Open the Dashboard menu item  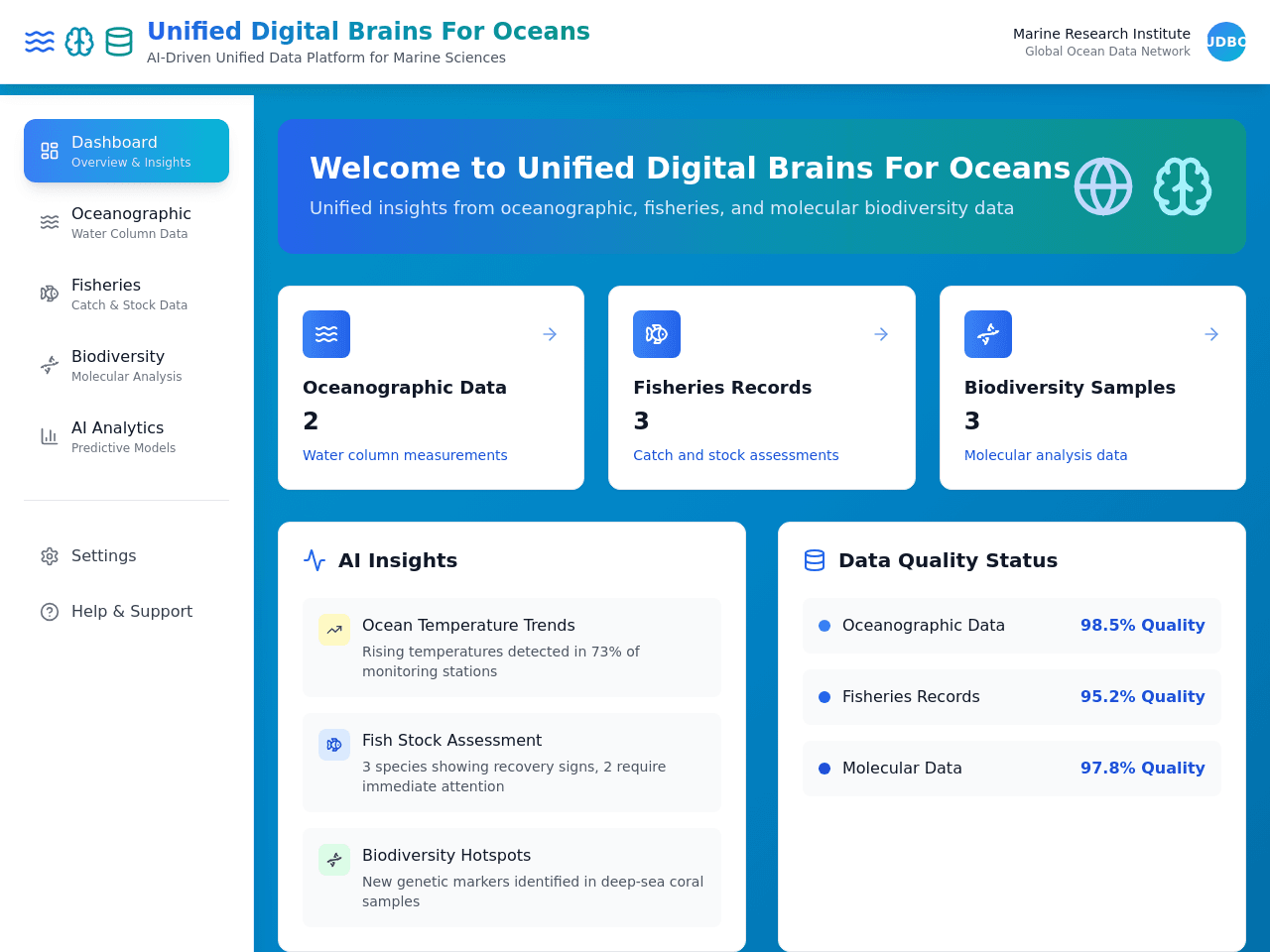coord(126,151)
